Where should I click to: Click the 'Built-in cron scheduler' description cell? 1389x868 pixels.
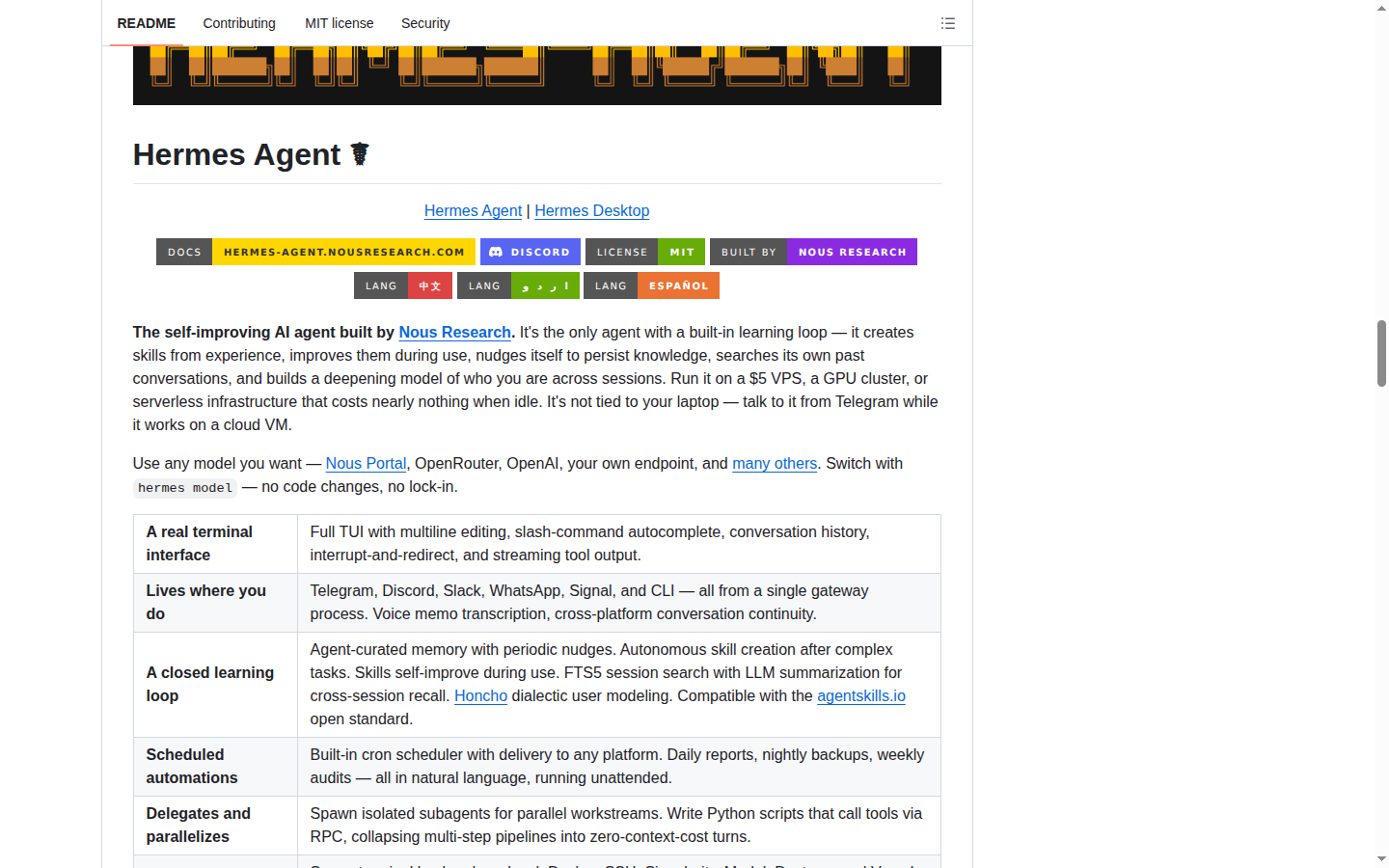point(619,767)
